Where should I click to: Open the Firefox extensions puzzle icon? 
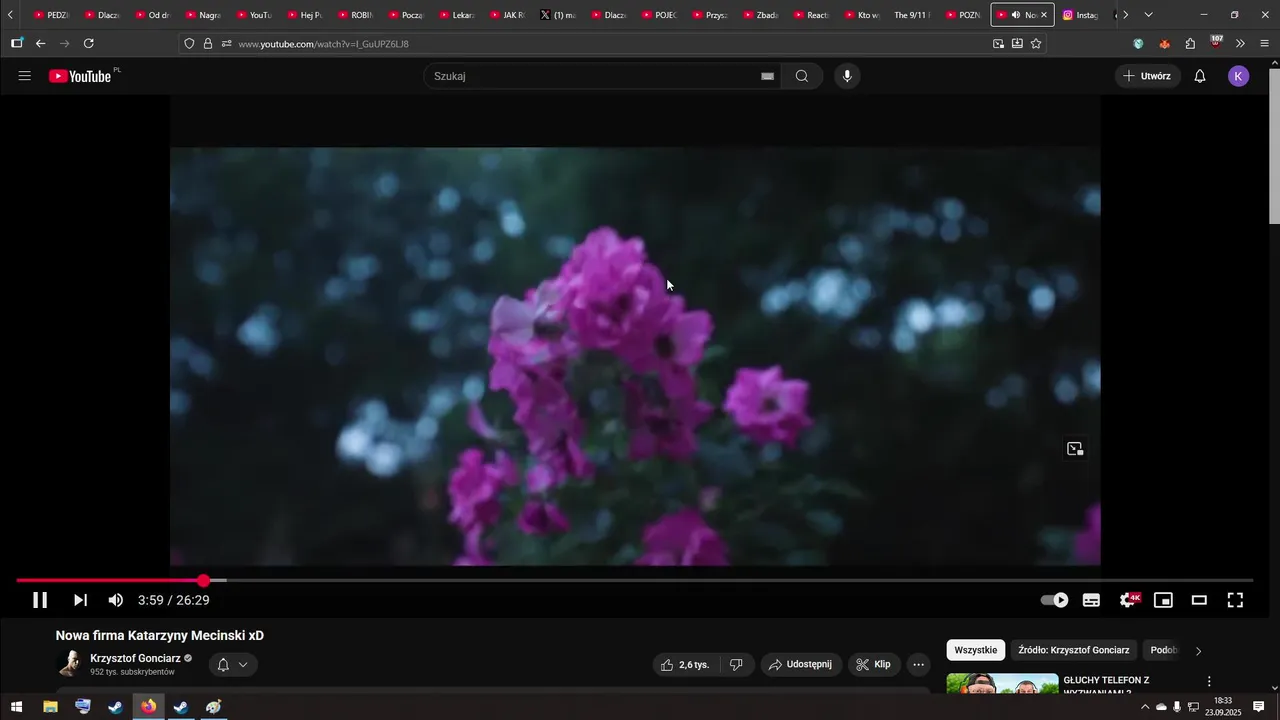(1190, 43)
